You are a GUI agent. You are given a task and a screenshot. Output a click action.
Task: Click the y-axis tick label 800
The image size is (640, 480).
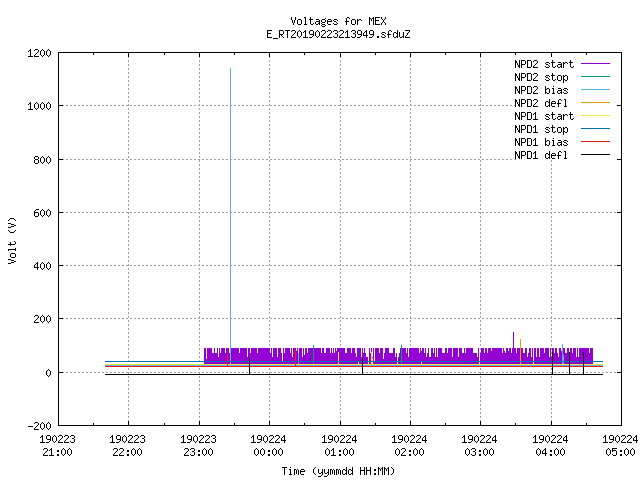point(42,160)
